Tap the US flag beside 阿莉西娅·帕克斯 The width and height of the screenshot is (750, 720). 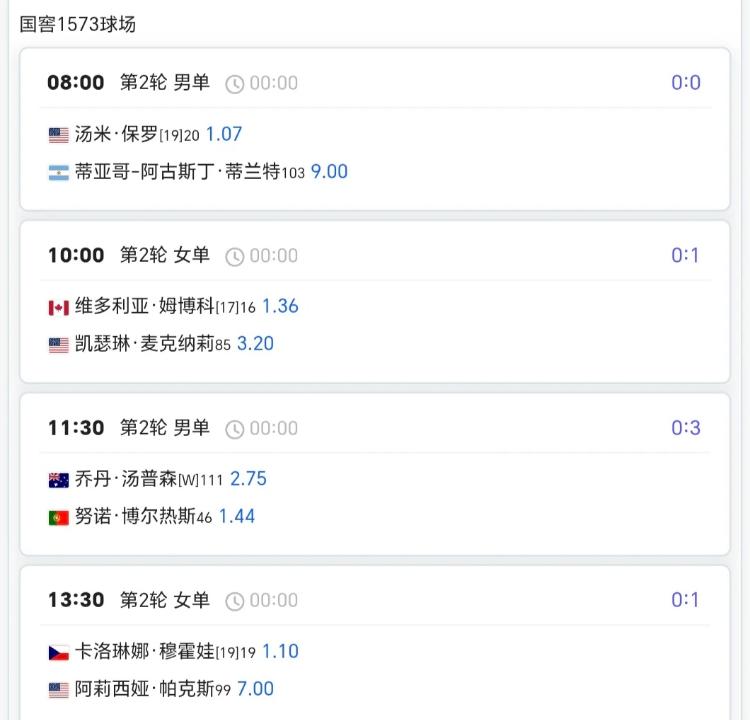[59, 690]
